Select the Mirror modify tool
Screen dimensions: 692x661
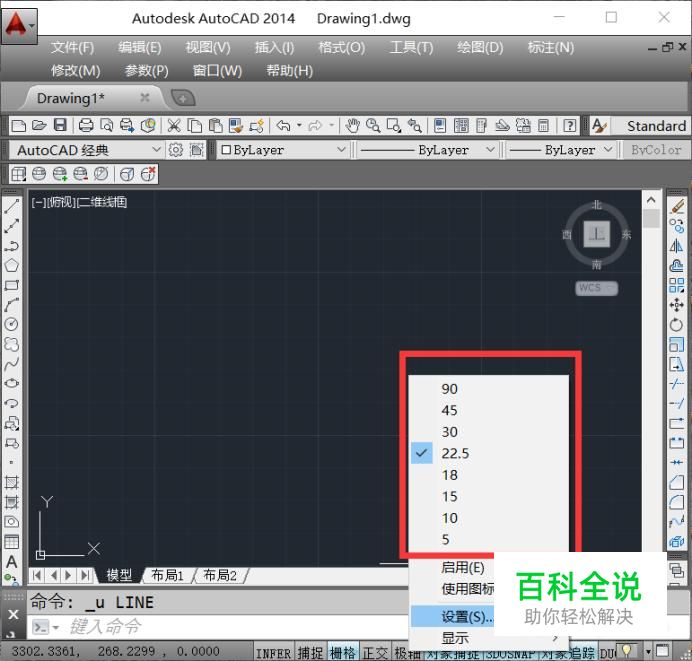677,246
